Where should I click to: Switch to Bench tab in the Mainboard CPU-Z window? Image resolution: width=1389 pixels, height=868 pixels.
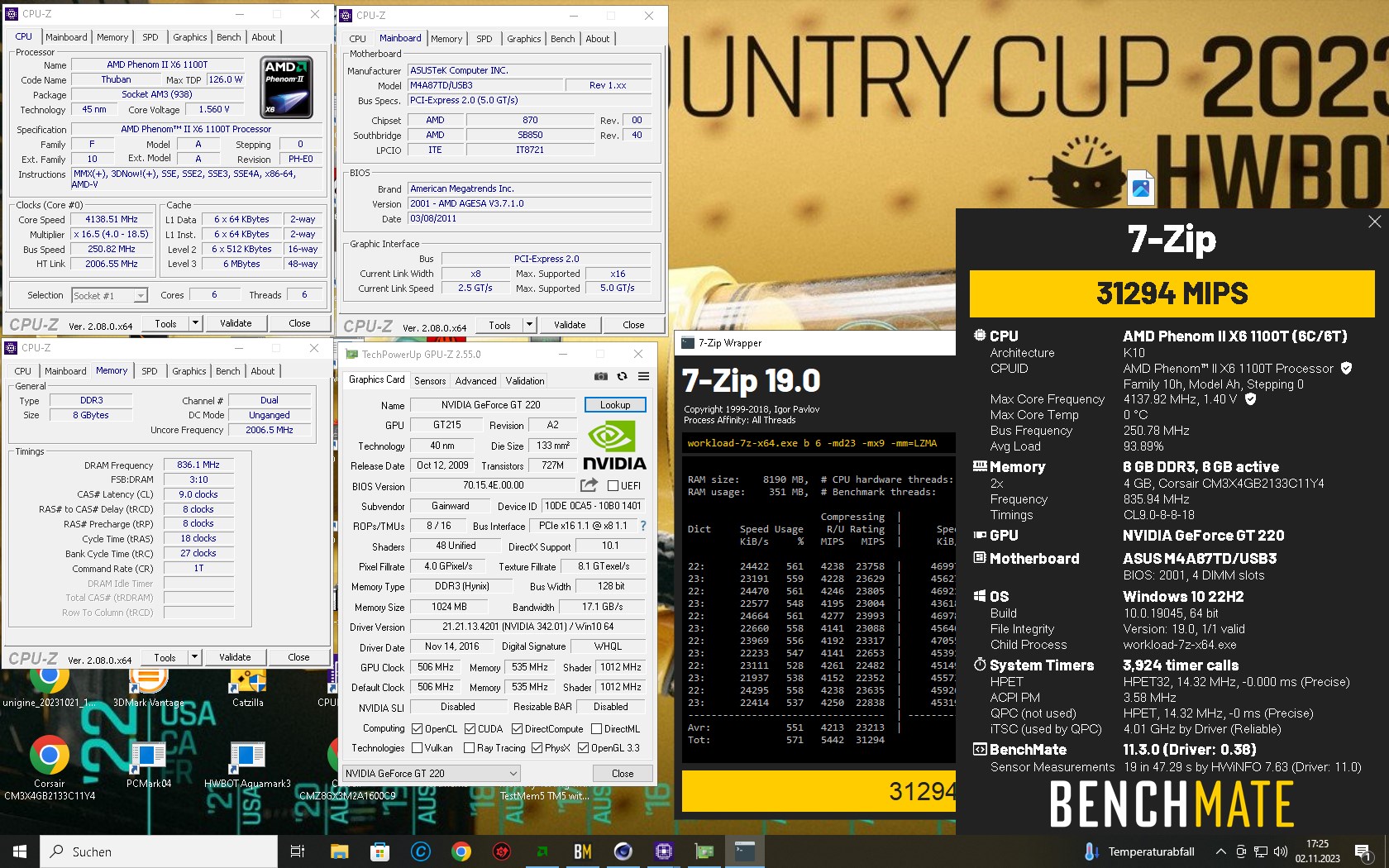[563, 39]
